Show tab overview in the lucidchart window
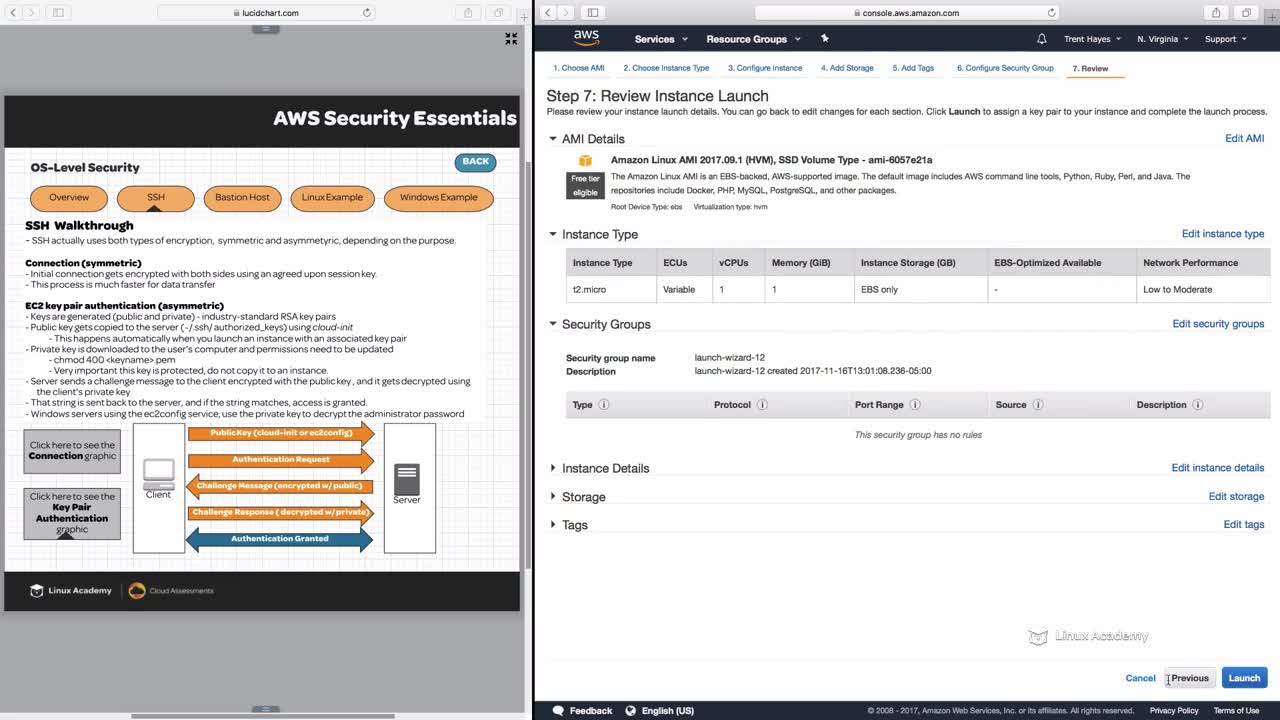Screen dimensions: 1280x720 pos(498,13)
